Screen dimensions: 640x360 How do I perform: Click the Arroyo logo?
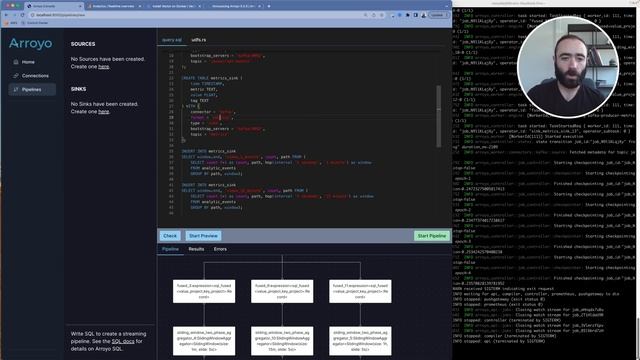coord(31,43)
